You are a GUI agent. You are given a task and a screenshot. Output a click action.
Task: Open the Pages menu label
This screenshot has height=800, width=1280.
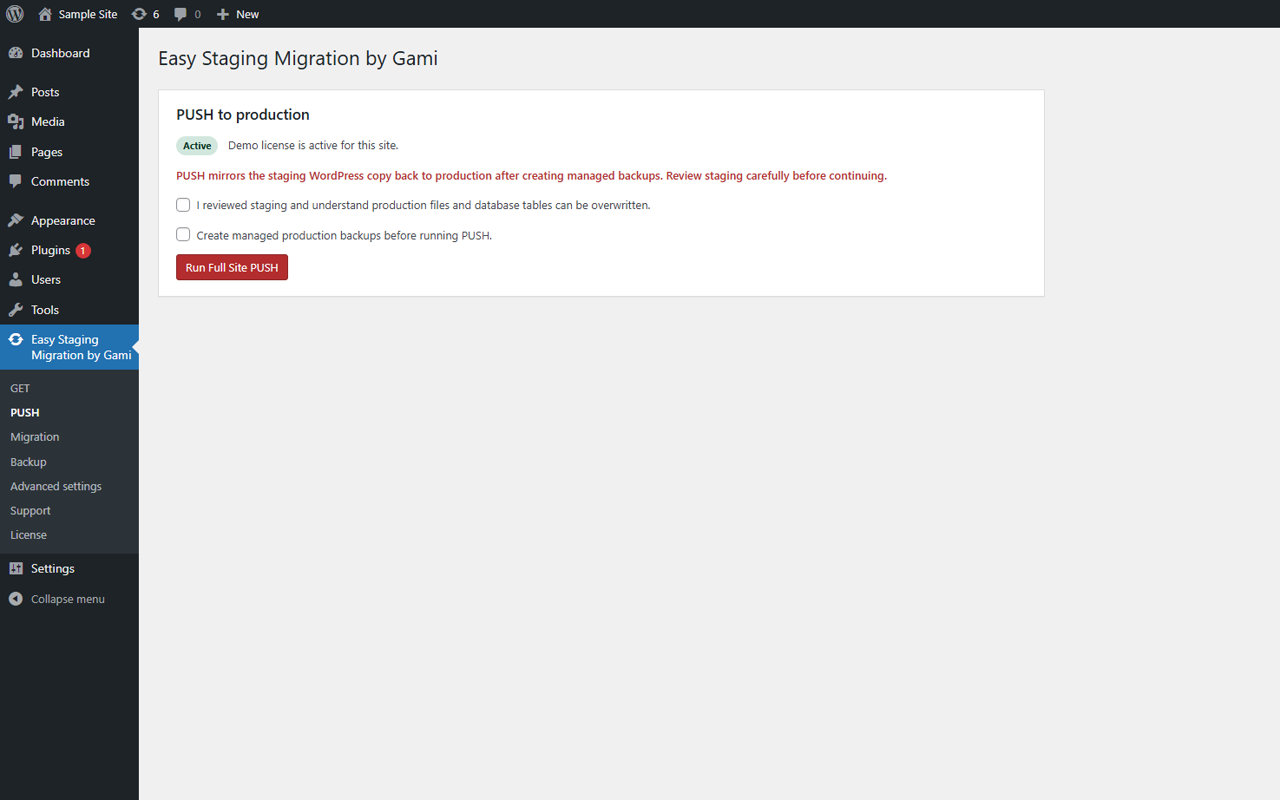(x=47, y=152)
